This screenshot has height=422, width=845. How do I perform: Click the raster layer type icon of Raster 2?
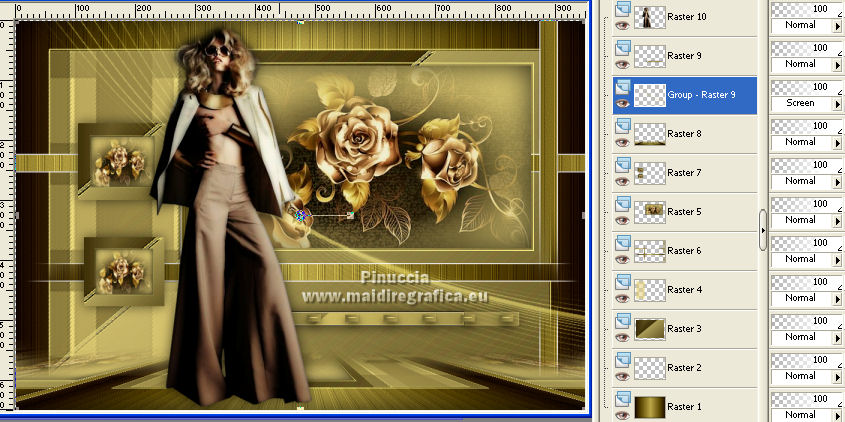click(623, 359)
